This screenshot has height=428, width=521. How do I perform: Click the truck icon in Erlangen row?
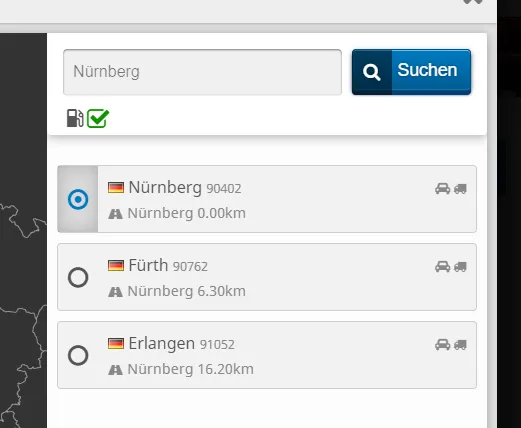(460, 345)
